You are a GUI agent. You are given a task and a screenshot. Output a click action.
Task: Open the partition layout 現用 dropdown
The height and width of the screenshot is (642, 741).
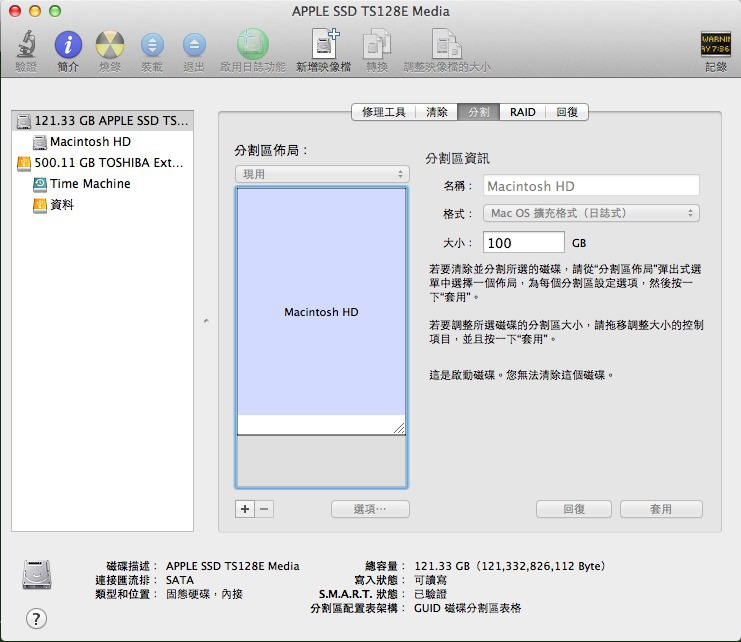(x=322, y=174)
